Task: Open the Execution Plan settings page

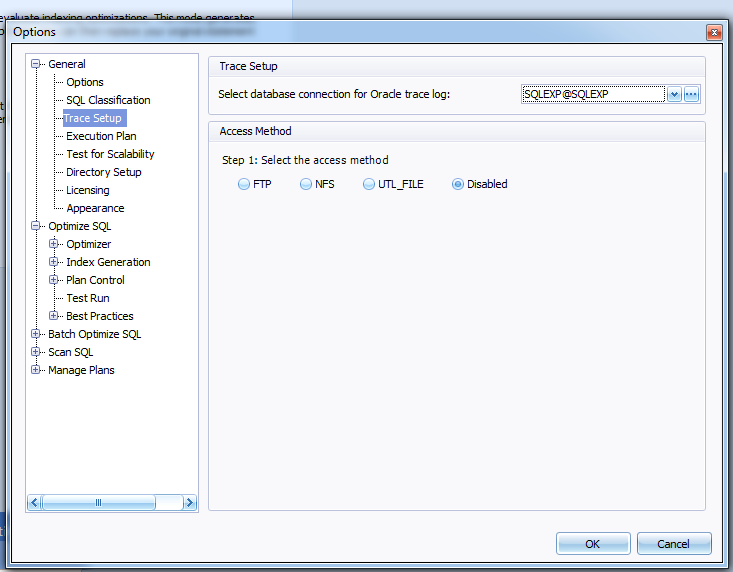Action: [101, 136]
